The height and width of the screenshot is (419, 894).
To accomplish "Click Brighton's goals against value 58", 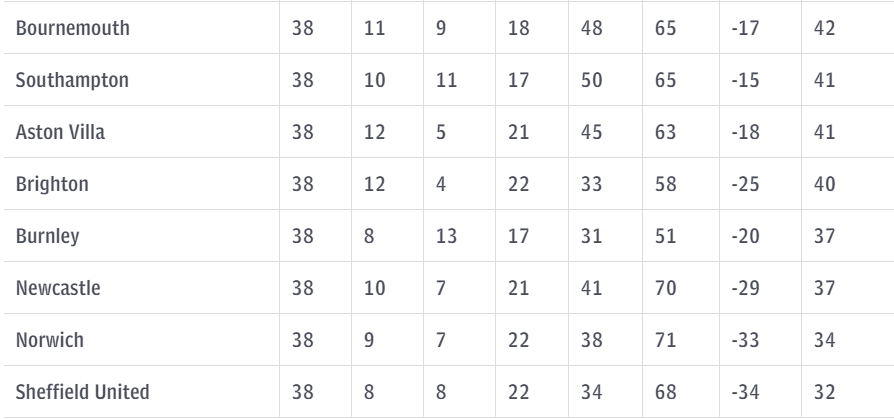I will pos(665,184).
